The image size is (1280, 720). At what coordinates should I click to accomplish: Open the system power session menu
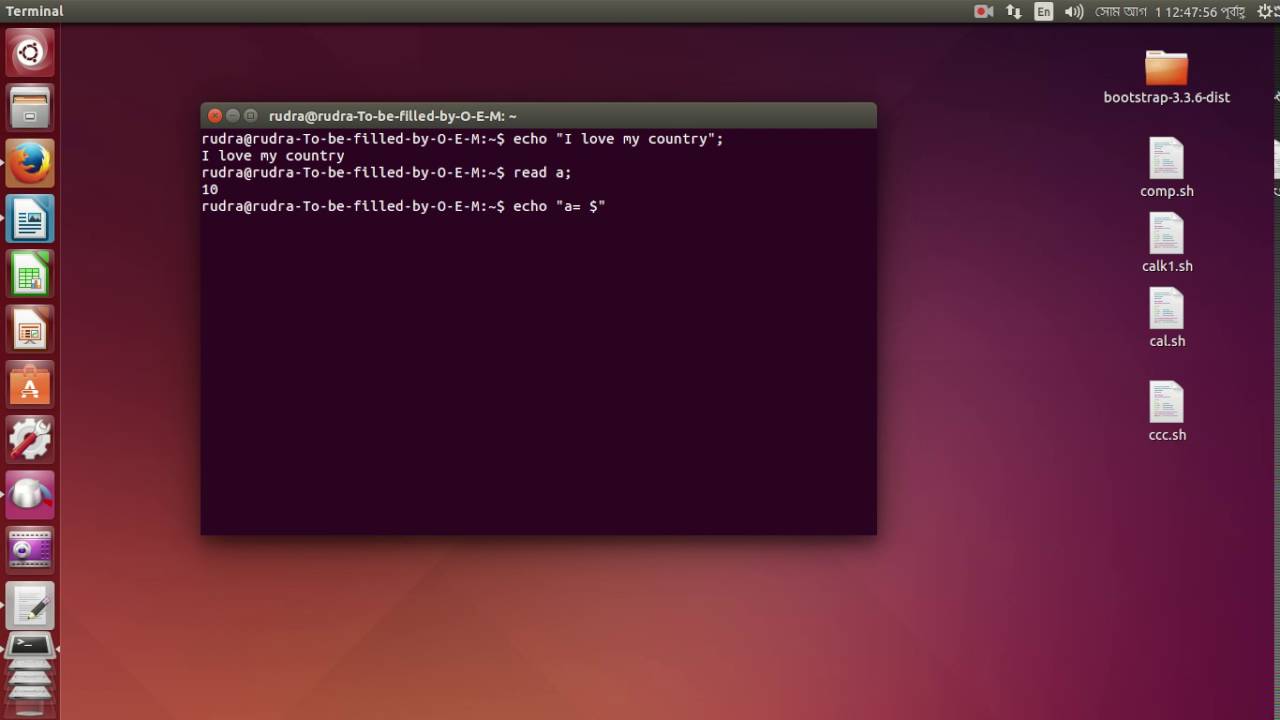point(1264,11)
